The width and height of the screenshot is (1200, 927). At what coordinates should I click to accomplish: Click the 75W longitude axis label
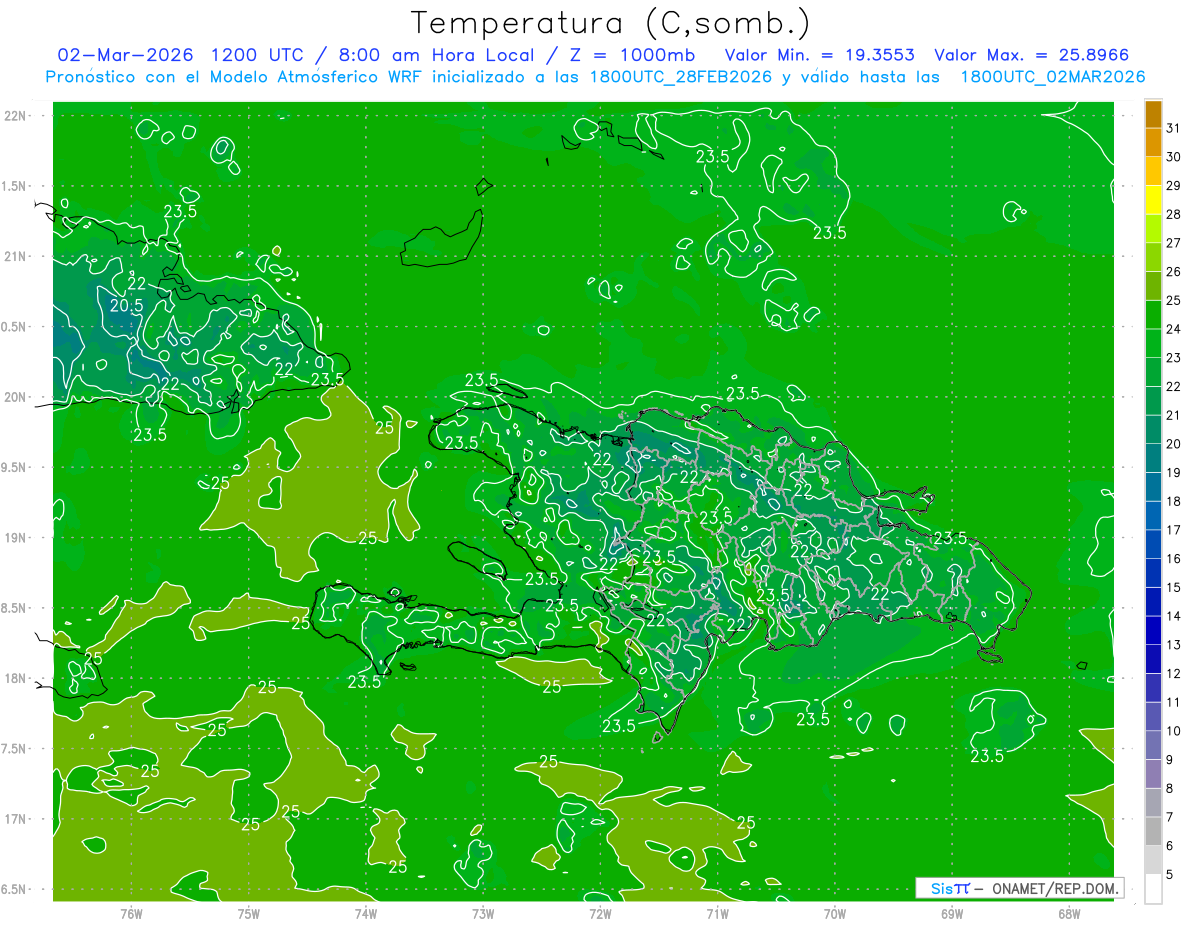(248, 914)
